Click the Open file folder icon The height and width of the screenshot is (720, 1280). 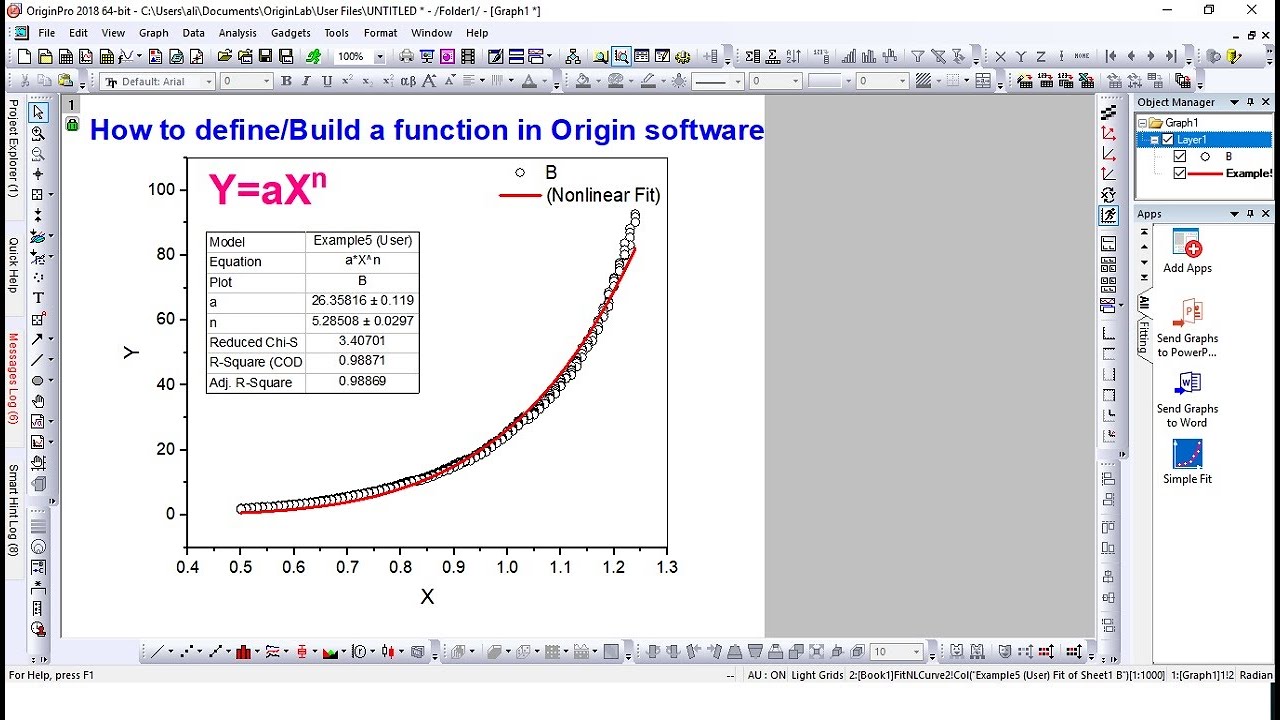coord(225,57)
